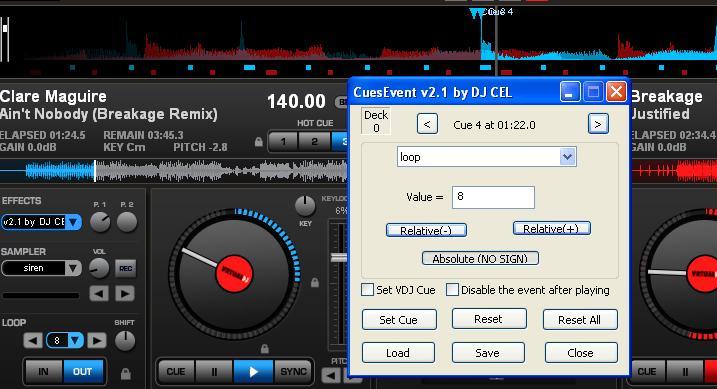Adjust the loop SHIFT knob
This screenshot has width=717, height=389.
click(124, 341)
